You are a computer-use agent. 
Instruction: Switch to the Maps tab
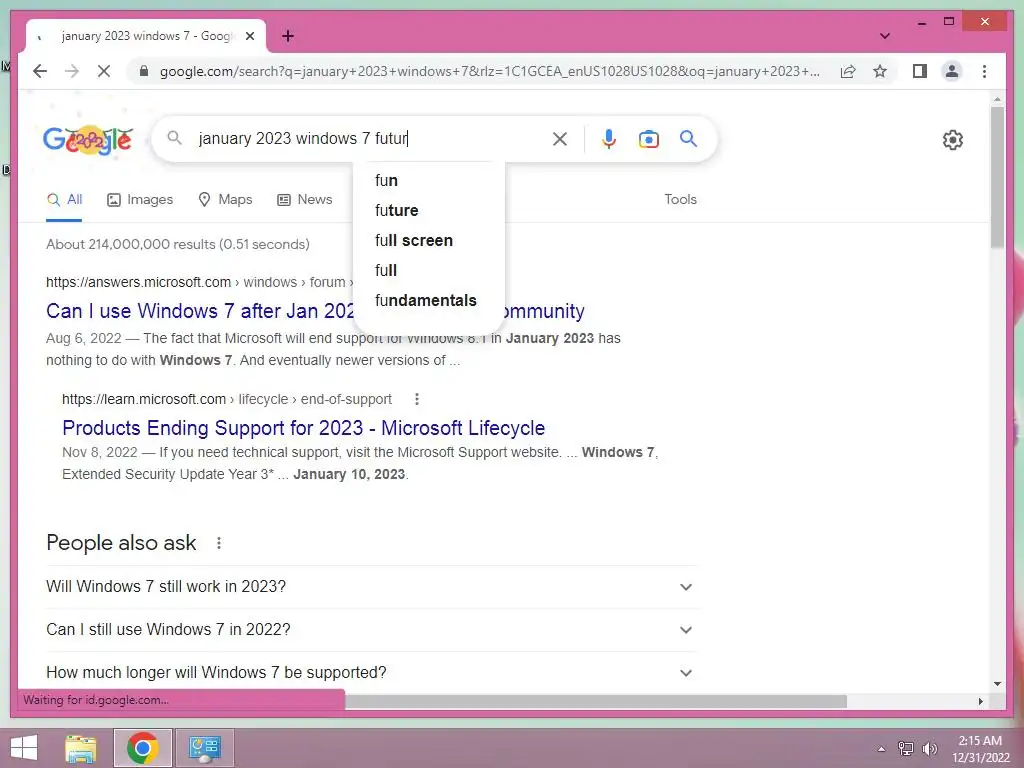[225, 200]
